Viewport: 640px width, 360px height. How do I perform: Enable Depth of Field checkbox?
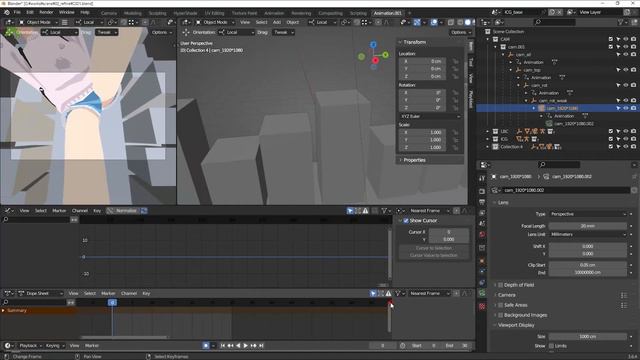(x=500, y=285)
